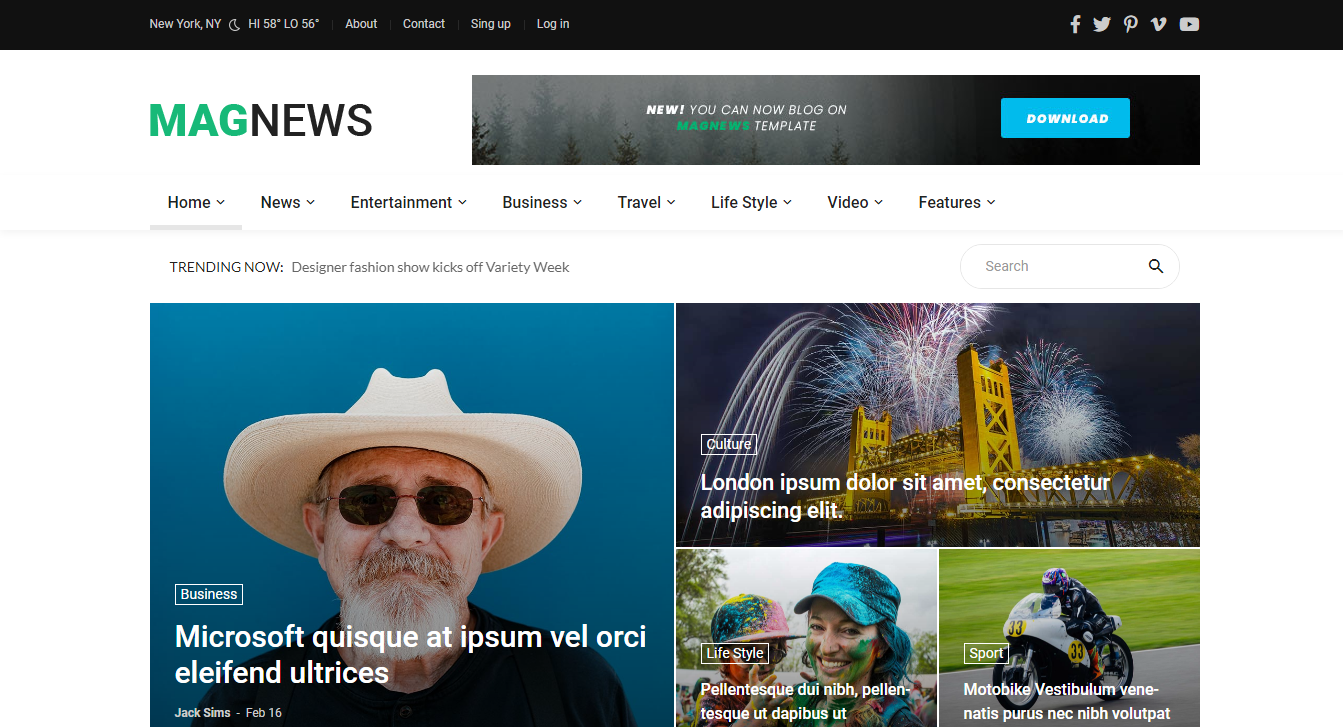Screen dimensions: 1343x727
Task: Open the Contact link
Action: (x=424, y=24)
